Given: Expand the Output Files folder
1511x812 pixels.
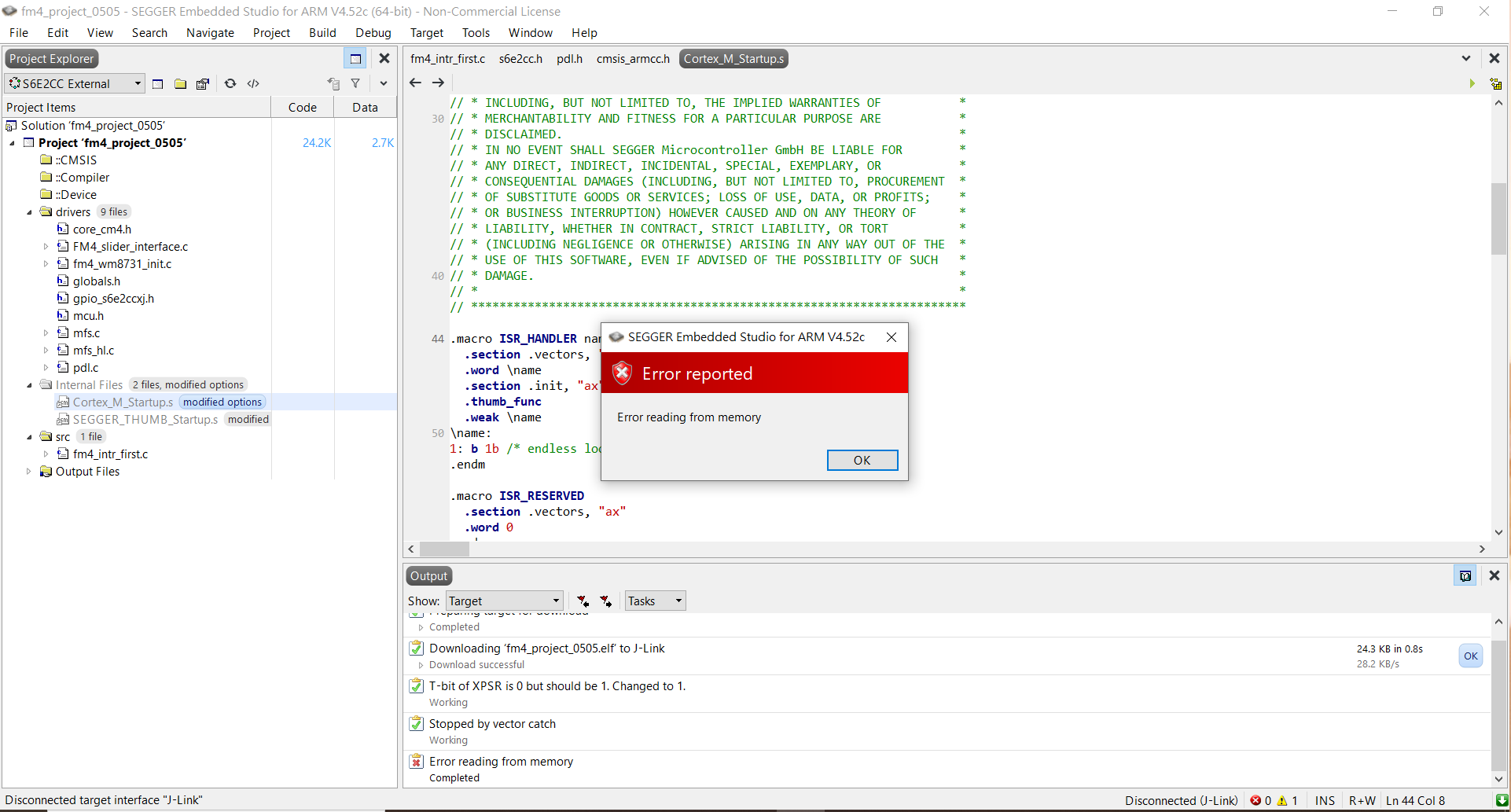Looking at the screenshot, I should tap(29, 472).
